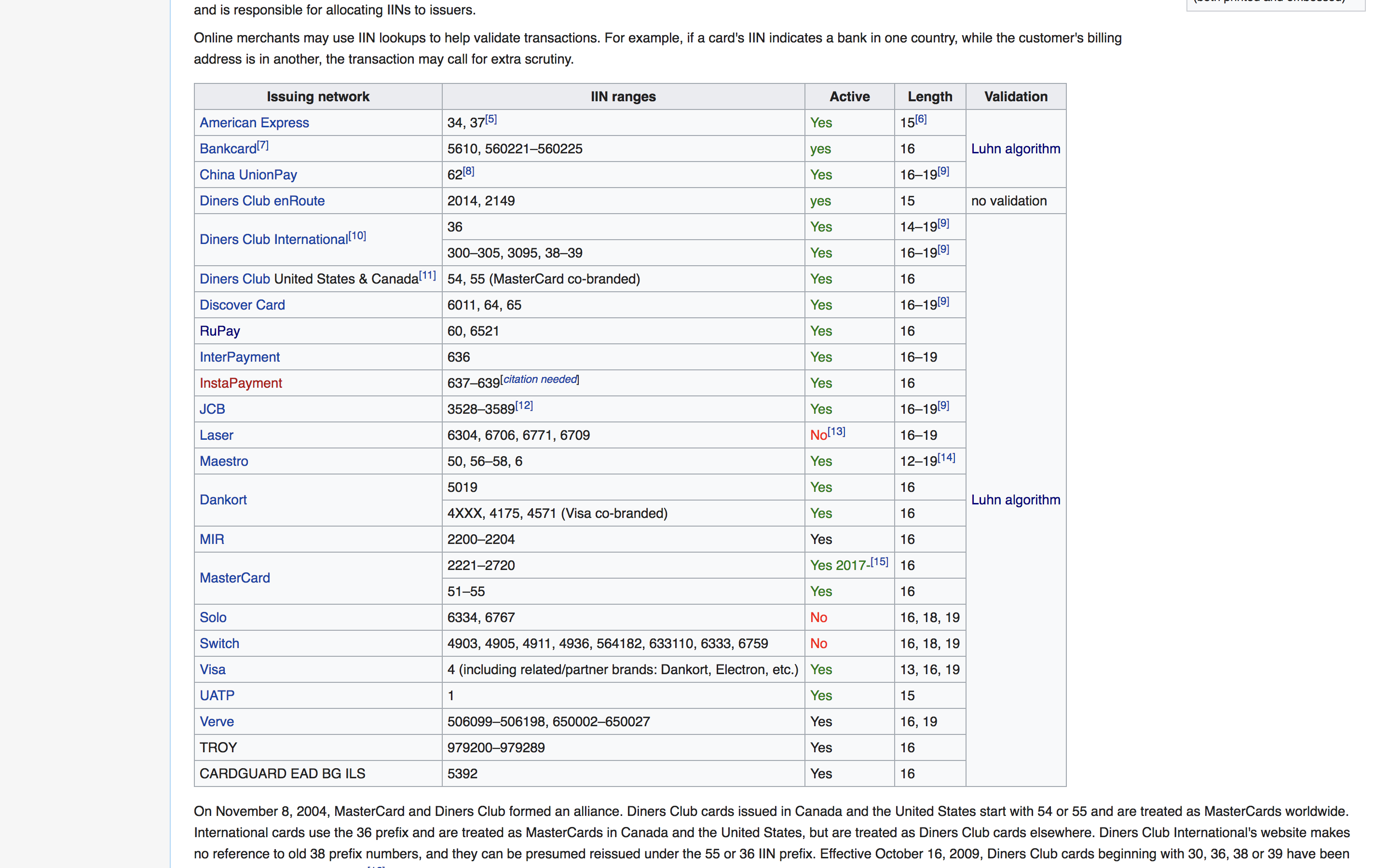The width and height of the screenshot is (1389, 868).
Task: Click the Validation column header
Action: click(x=1015, y=97)
